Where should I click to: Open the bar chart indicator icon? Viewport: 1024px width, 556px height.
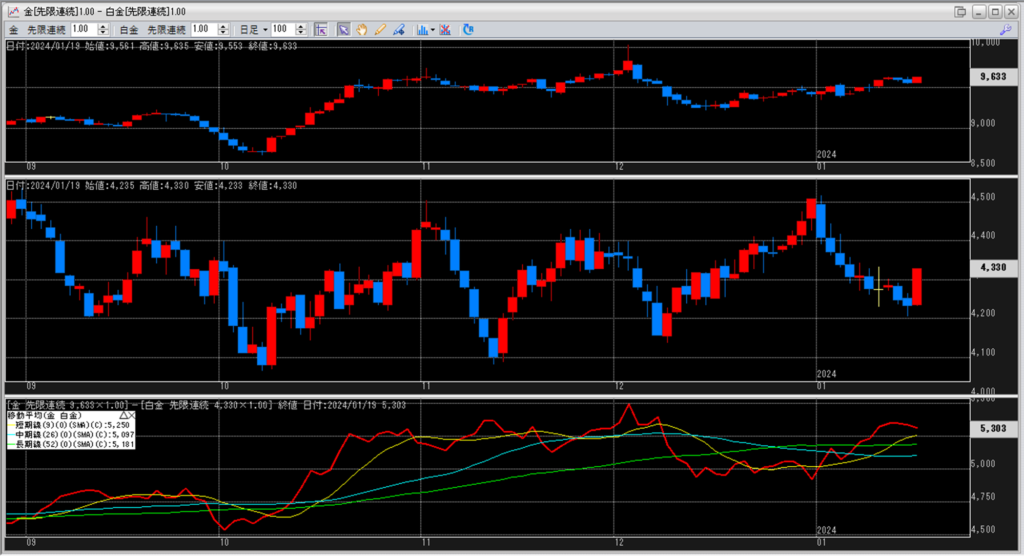(x=422, y=30)
